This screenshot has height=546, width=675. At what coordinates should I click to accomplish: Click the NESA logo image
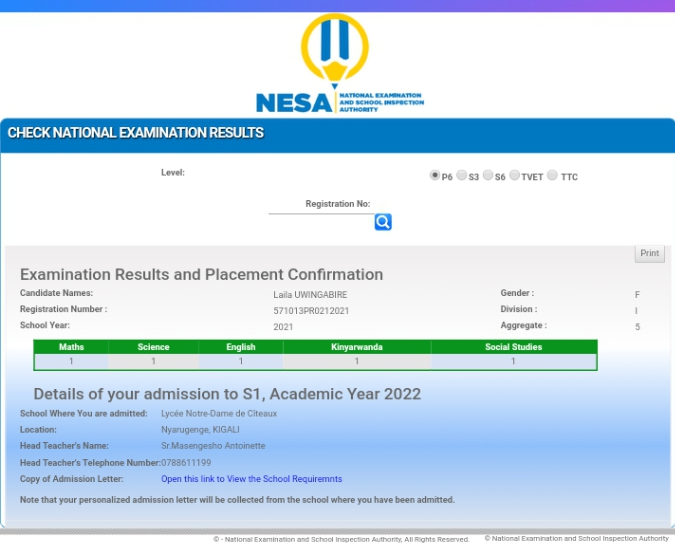pyautogui.click(x=340, y=64)
